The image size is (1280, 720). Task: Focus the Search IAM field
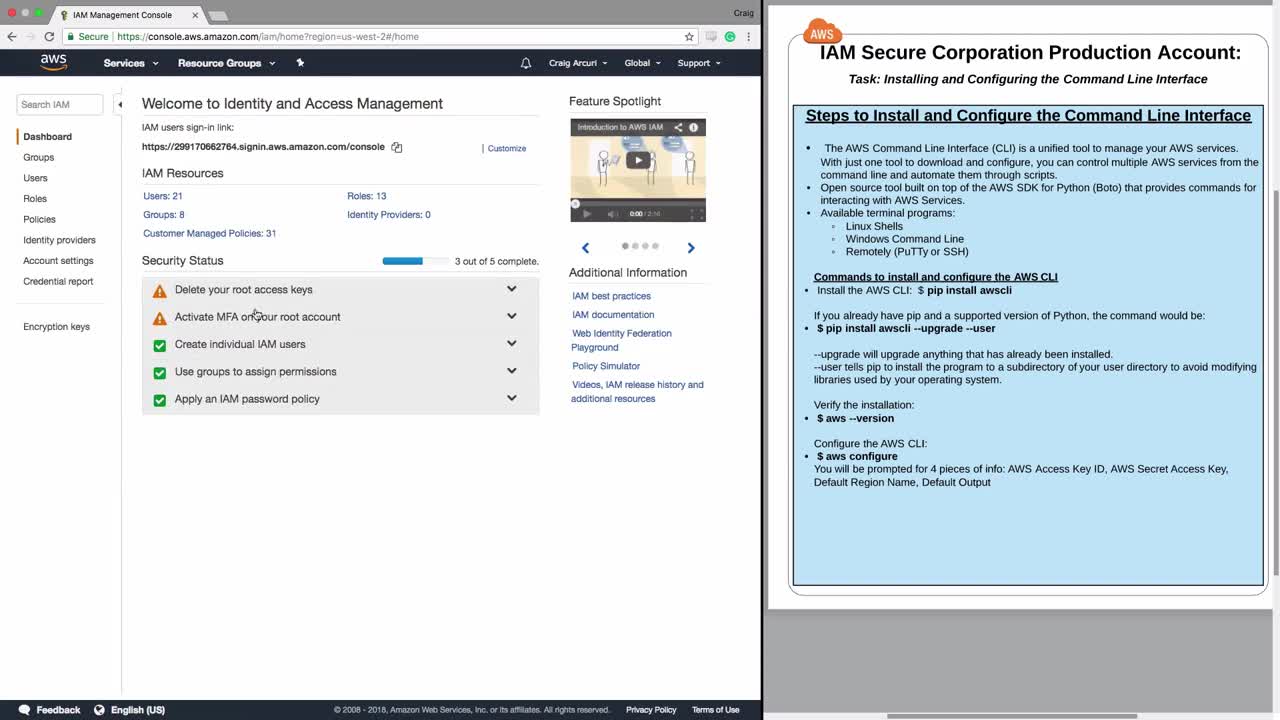point(60,104)
